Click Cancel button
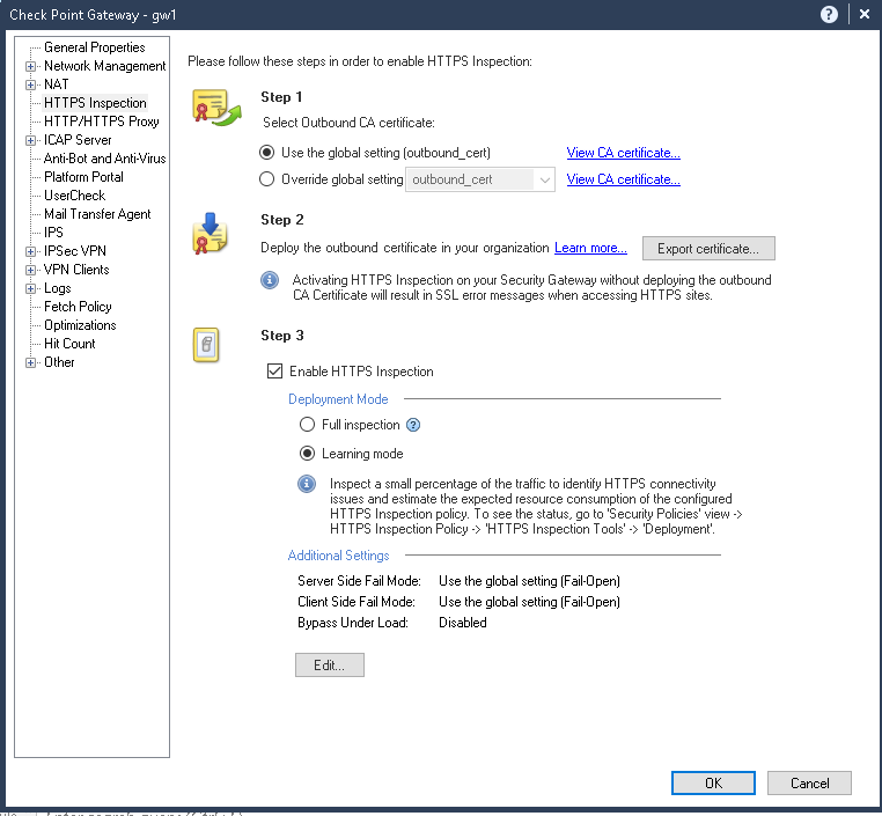Screen dimensions: 882x816 pyautogui.click(x=809, y=783)
